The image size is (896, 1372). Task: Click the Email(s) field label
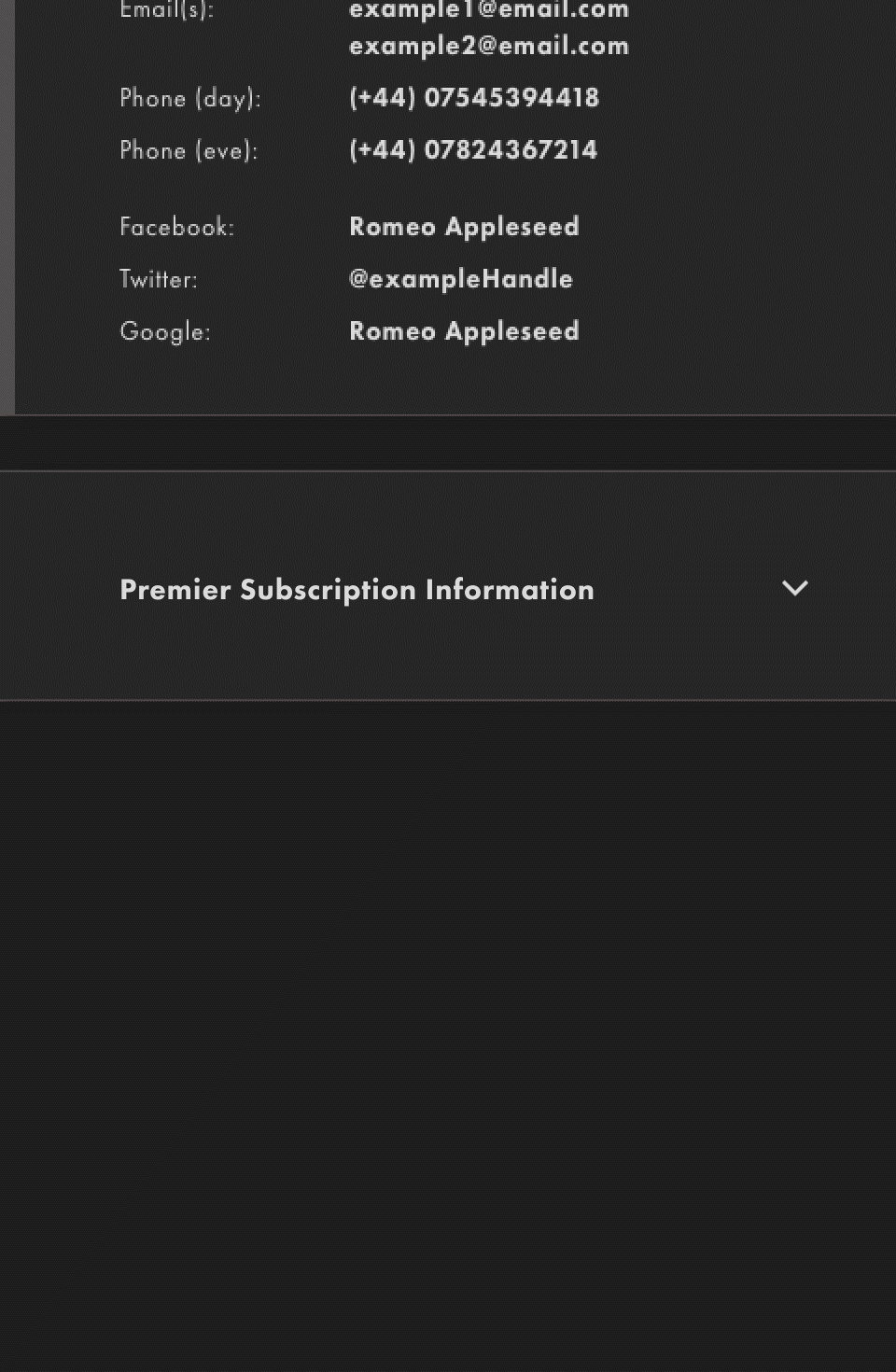[166, 10]
